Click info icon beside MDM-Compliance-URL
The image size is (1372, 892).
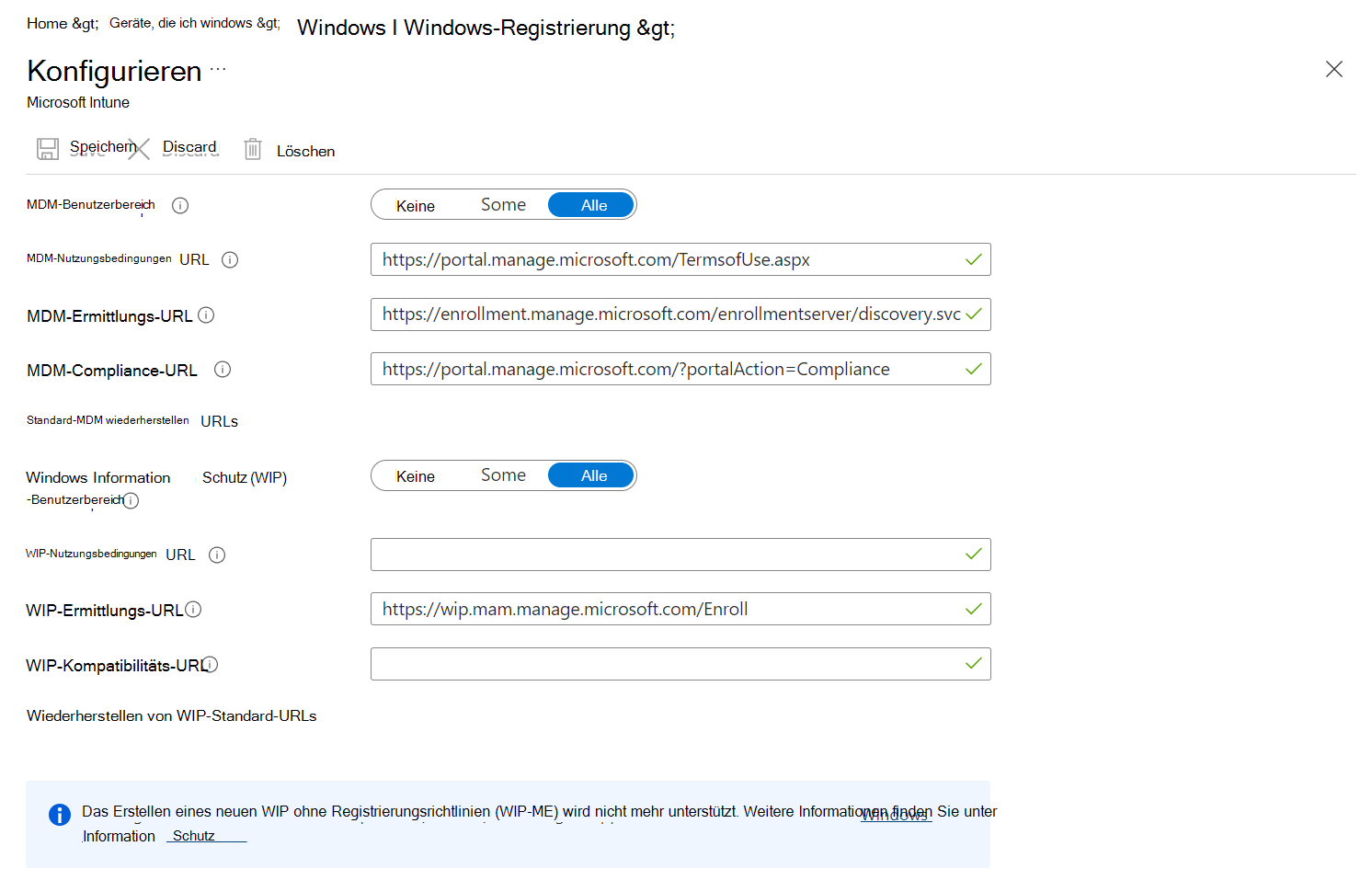click(x=223, y=370)
